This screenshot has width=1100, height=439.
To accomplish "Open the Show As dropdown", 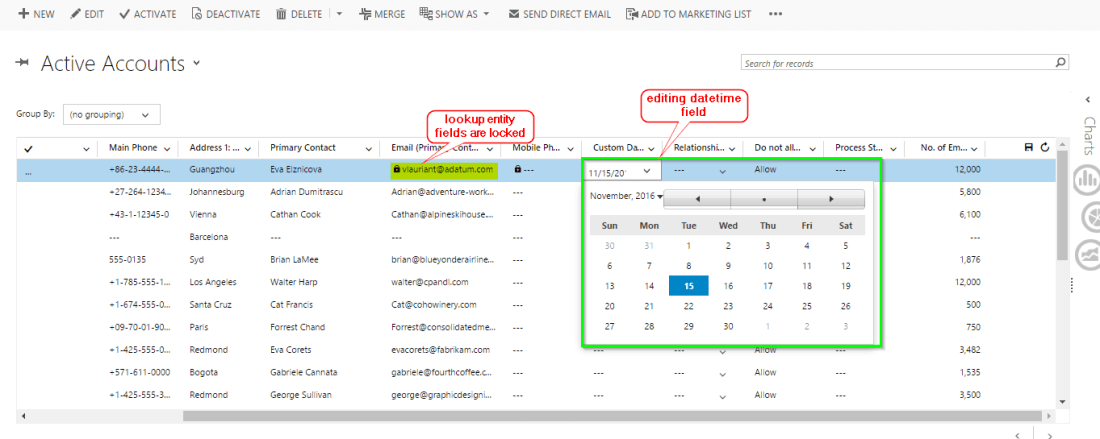I will 455,14.
